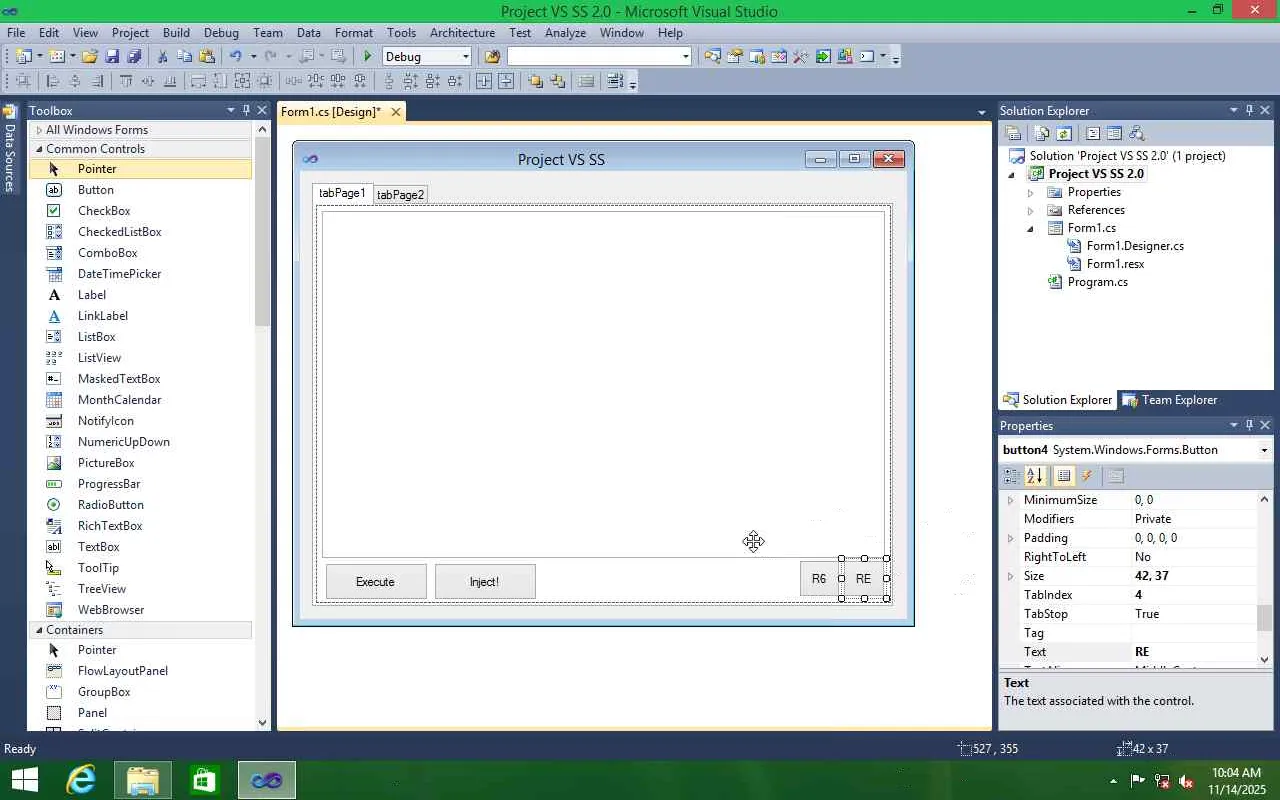Click the volume speaker icon in system tray
This screenshot has height=800, width=1280.
pyautogui.click(x=1187, y=781)
